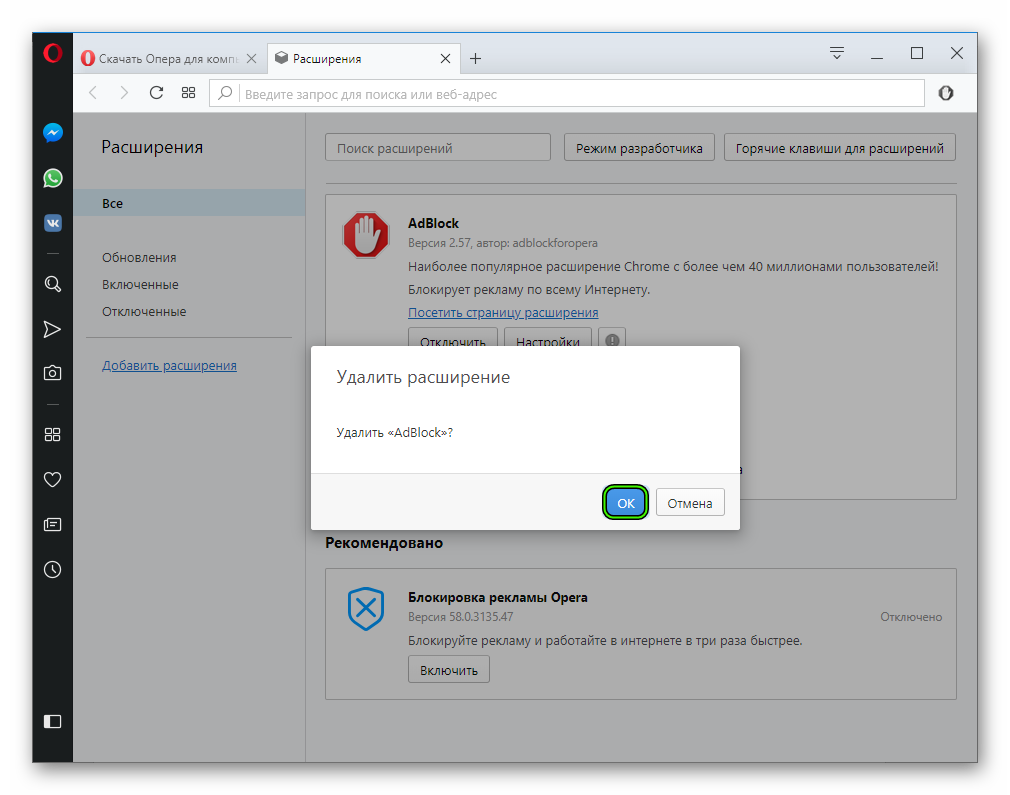Open Добавить расширения link
The height and width of the screenshot is (795, 1010).
[169, 365]
